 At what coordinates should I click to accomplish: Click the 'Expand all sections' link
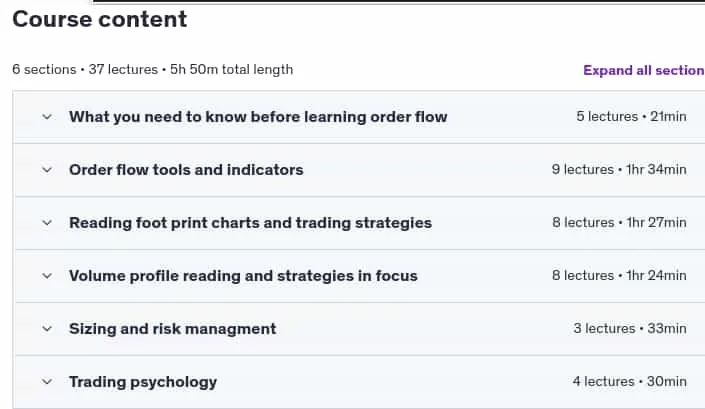tap(644, 71)
